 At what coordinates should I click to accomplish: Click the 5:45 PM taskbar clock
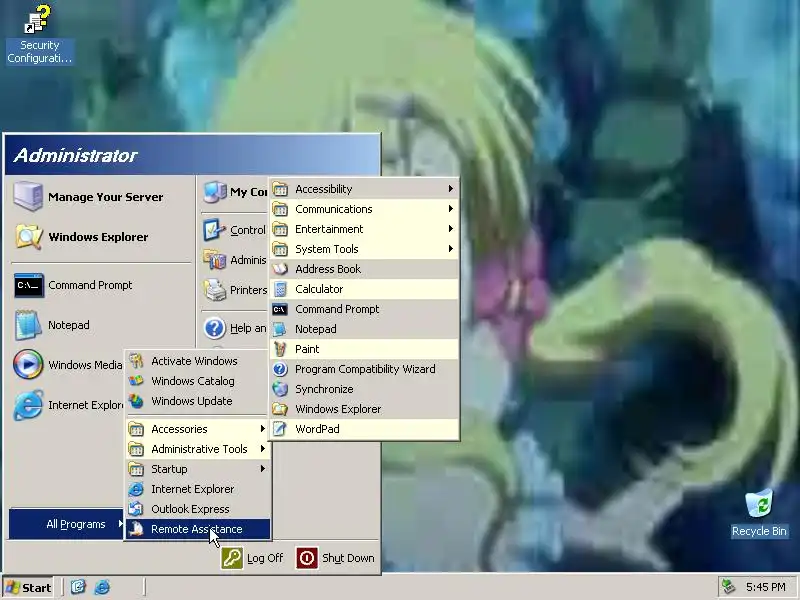765,587
